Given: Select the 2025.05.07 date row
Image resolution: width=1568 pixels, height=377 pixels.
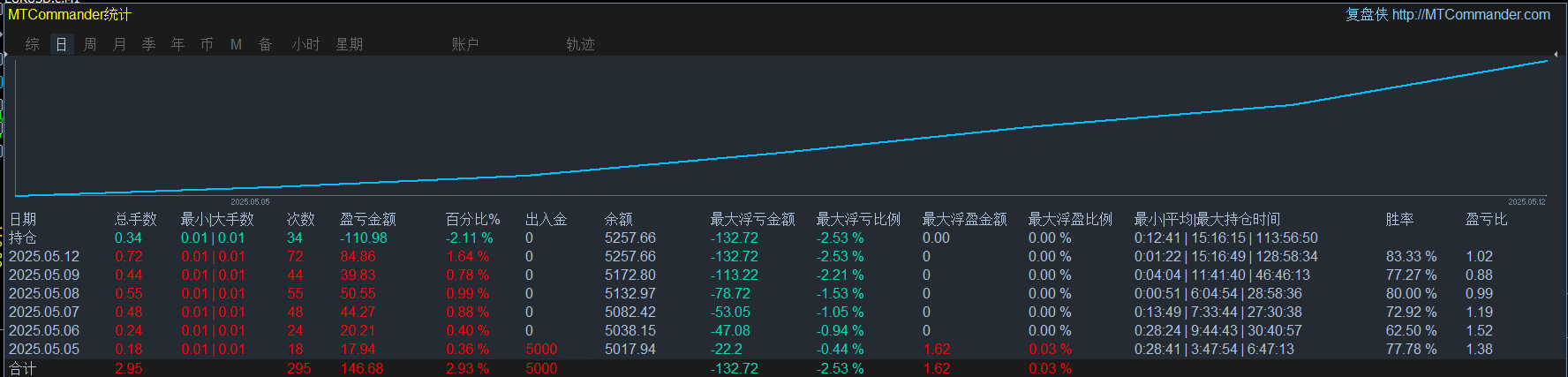Looking at the screenshot, I should click(44, 312).
